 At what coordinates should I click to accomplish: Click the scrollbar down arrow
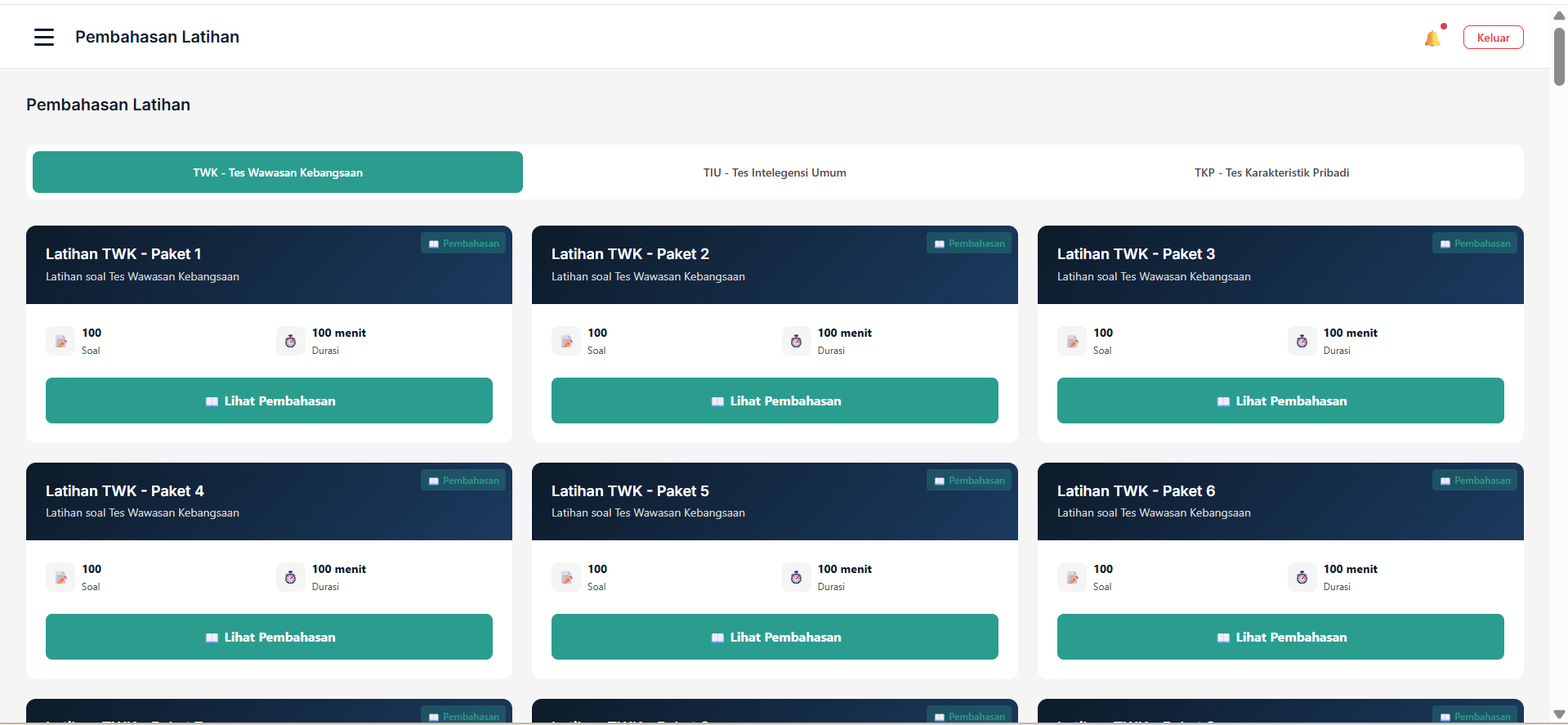pos(1559,714)
